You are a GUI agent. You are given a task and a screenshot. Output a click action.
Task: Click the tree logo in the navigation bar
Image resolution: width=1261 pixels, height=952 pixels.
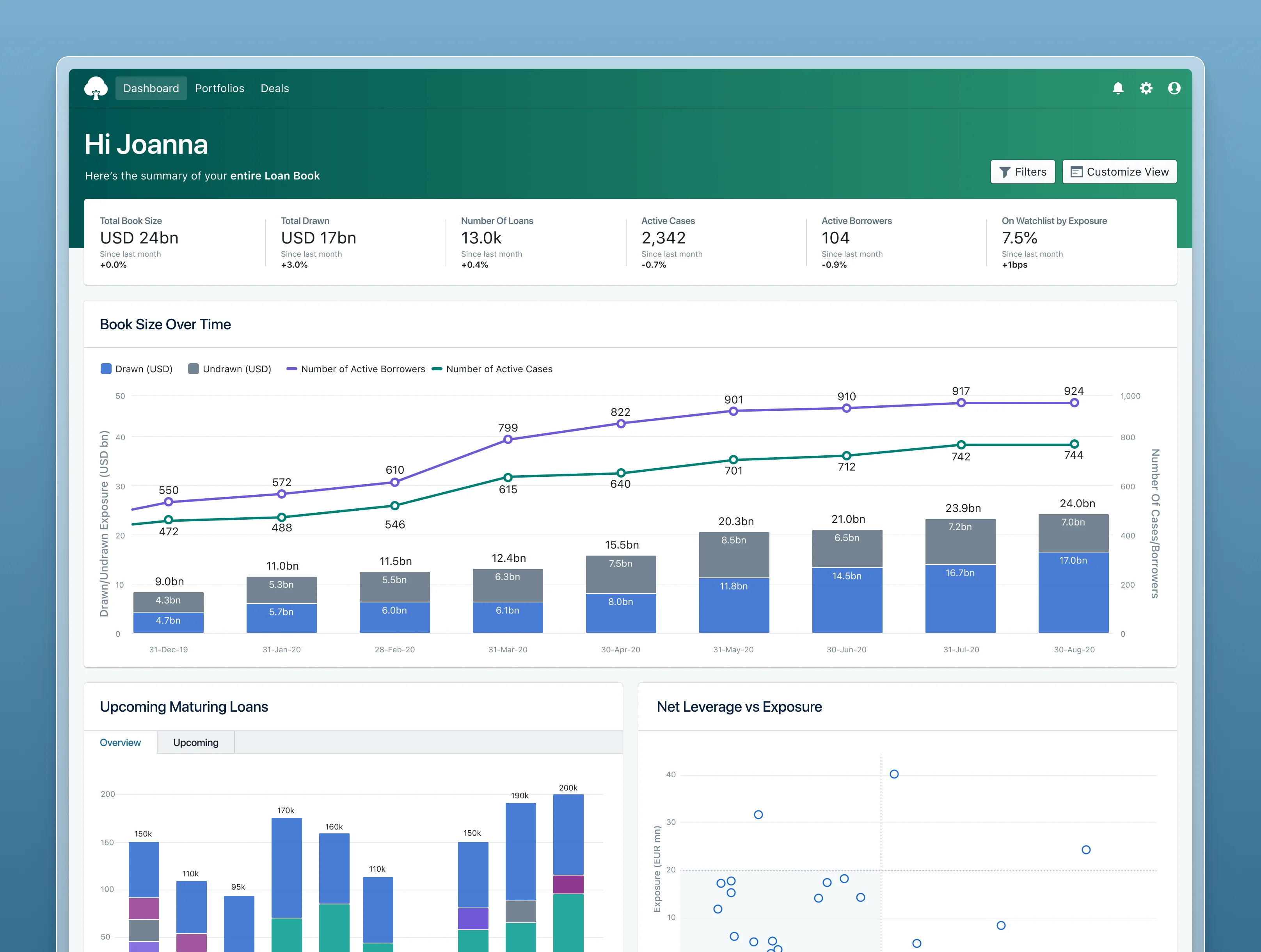(x=96, y=88)
